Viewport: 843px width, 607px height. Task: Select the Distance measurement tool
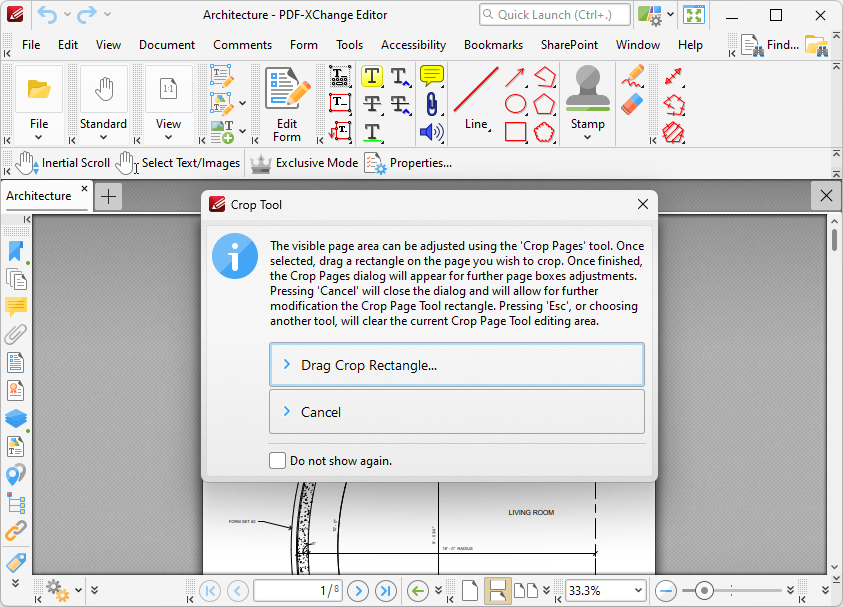pos(674,76)
